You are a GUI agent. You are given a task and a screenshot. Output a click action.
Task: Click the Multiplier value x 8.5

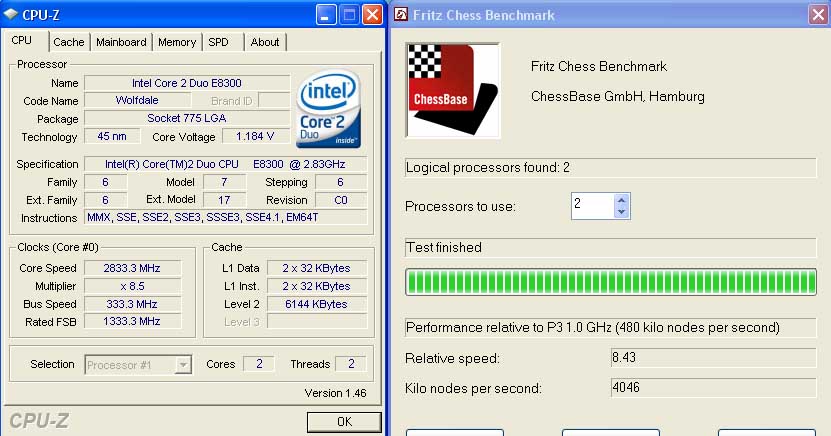coord(132,286)
